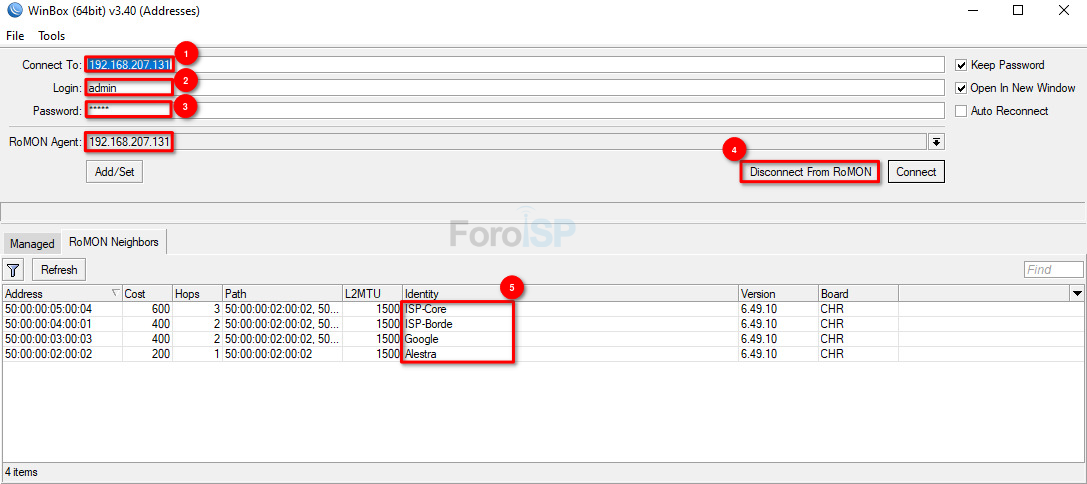The image size is (1087, 484).
Task: Click the Add/Set button
Action: click(114, 172)
